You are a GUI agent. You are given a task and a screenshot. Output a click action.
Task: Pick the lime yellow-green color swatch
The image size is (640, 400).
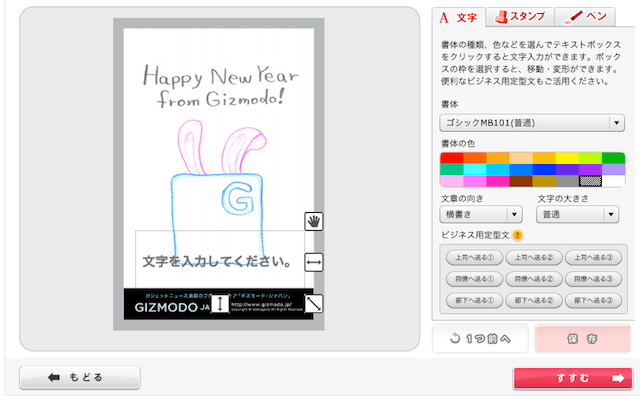click(590, 158)
